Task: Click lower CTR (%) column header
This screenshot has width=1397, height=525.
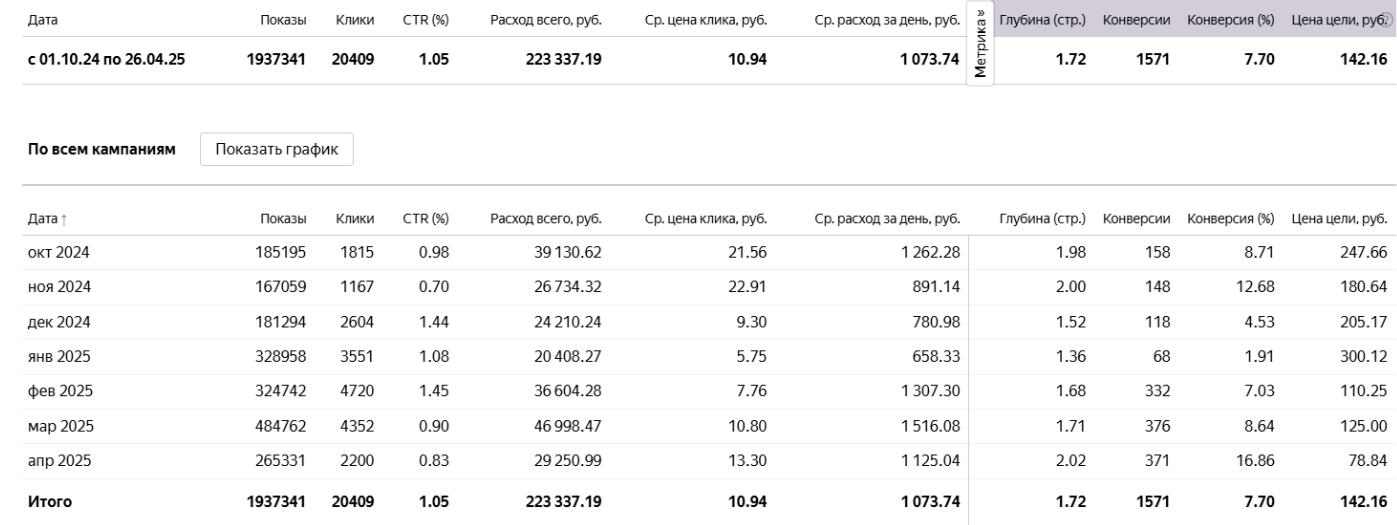Action: coord(427,218)
